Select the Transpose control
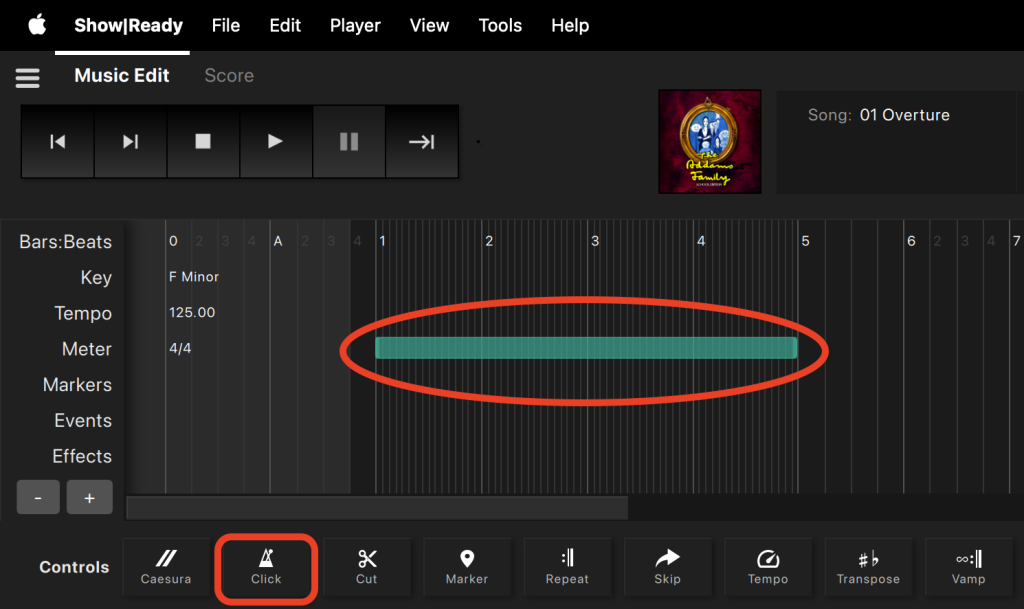1024x609 pixels. click(x=868, y=567)
